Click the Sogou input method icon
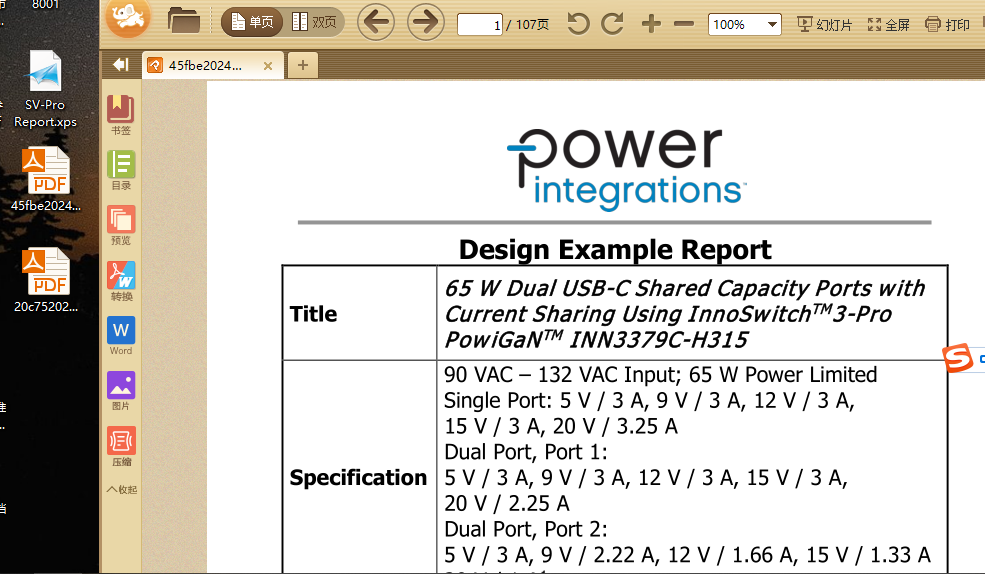 pyautogui.click(x=958, y=358)
